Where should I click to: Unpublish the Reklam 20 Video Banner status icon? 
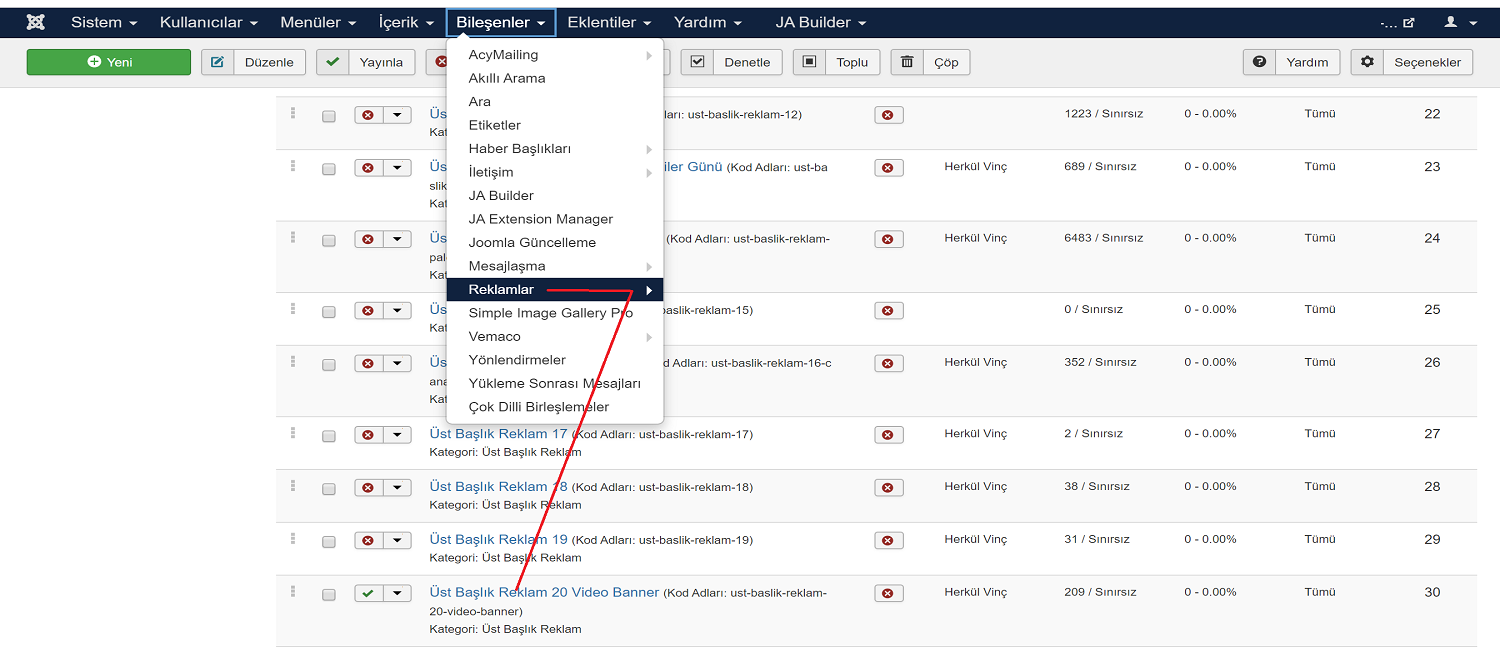pos(369,593)
